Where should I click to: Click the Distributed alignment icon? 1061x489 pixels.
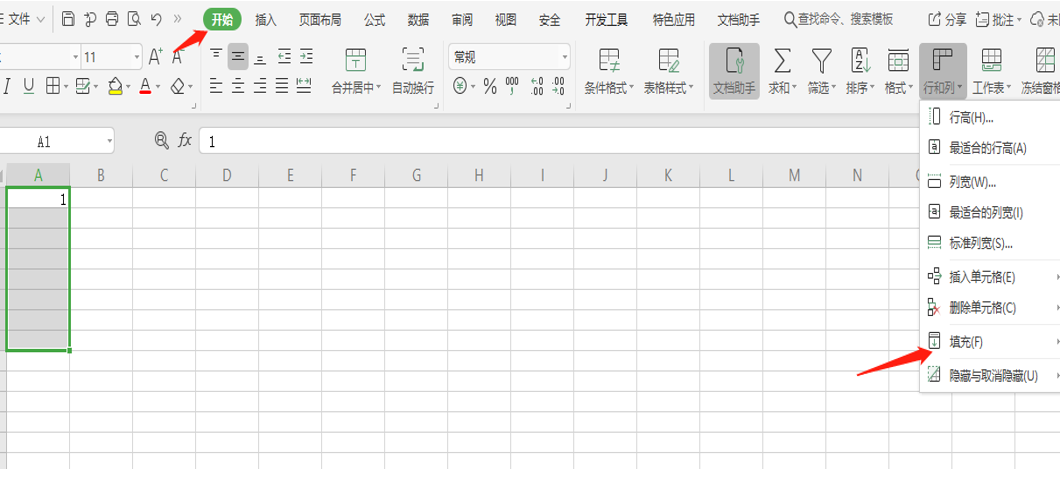pos(304,86)
